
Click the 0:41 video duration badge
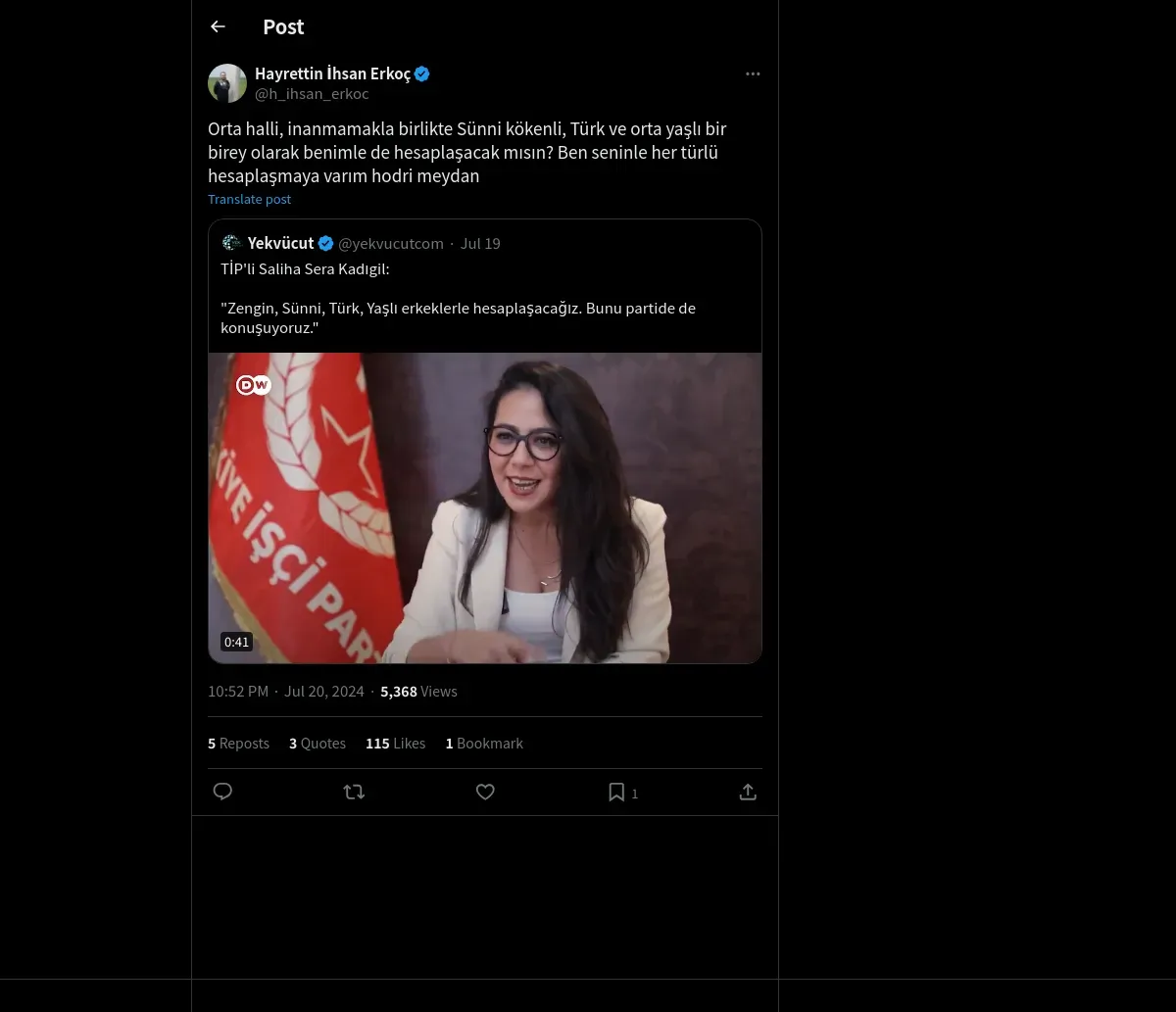click(236, 642)
